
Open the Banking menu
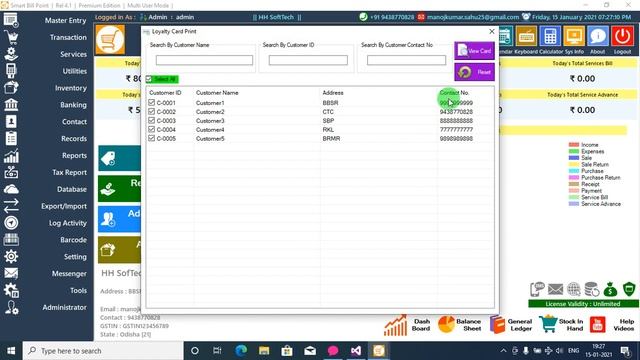pos(73,105)
